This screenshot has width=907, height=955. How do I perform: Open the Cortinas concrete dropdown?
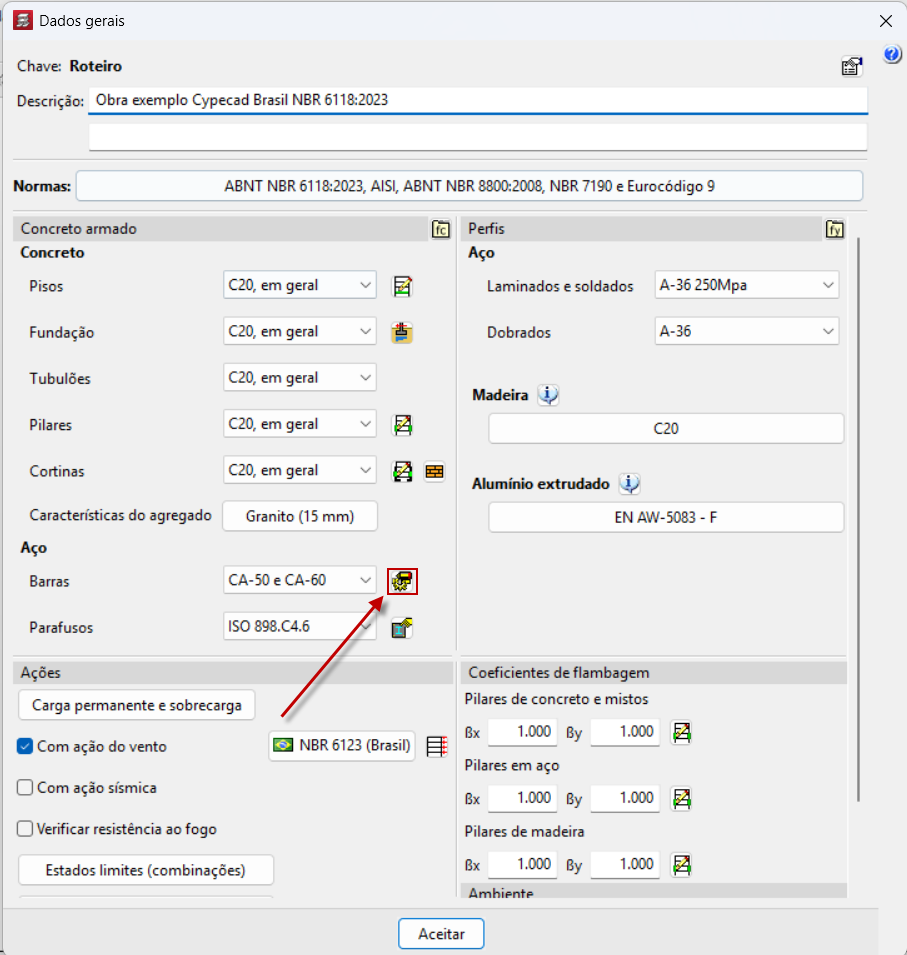[300, 470]
